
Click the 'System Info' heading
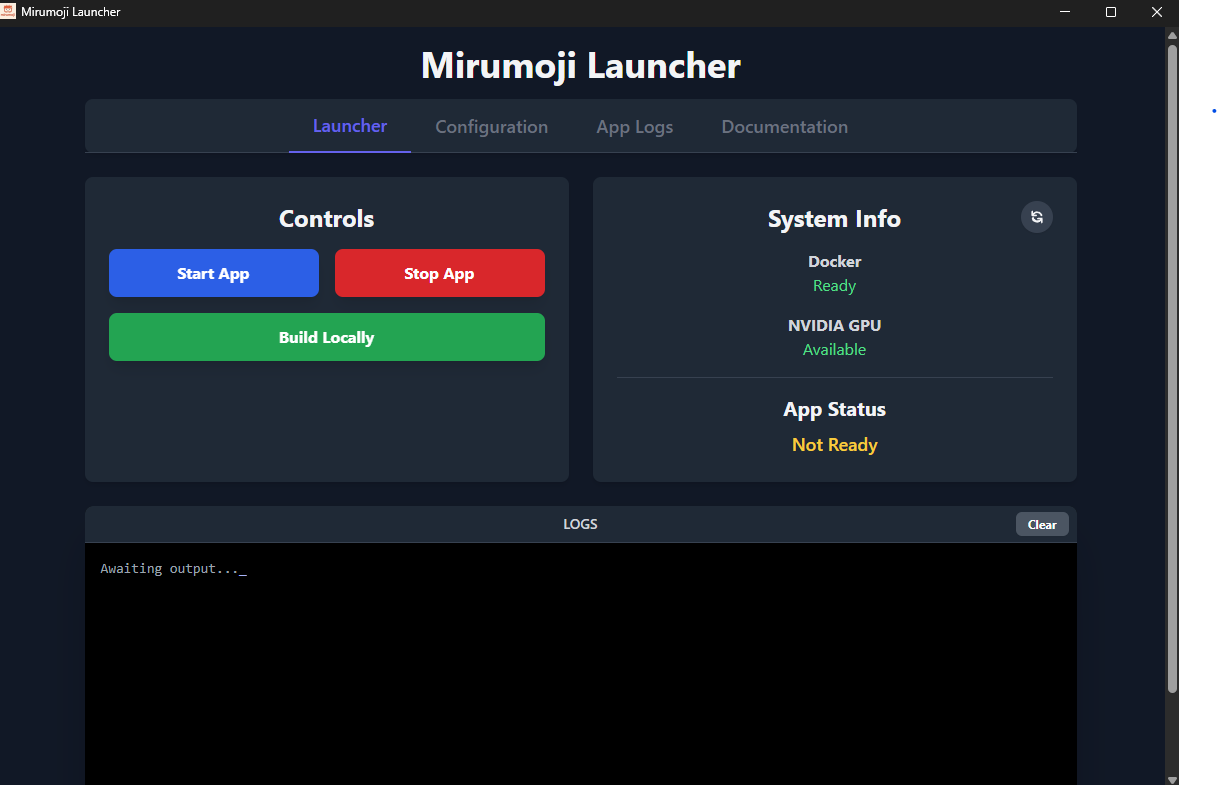835,219
